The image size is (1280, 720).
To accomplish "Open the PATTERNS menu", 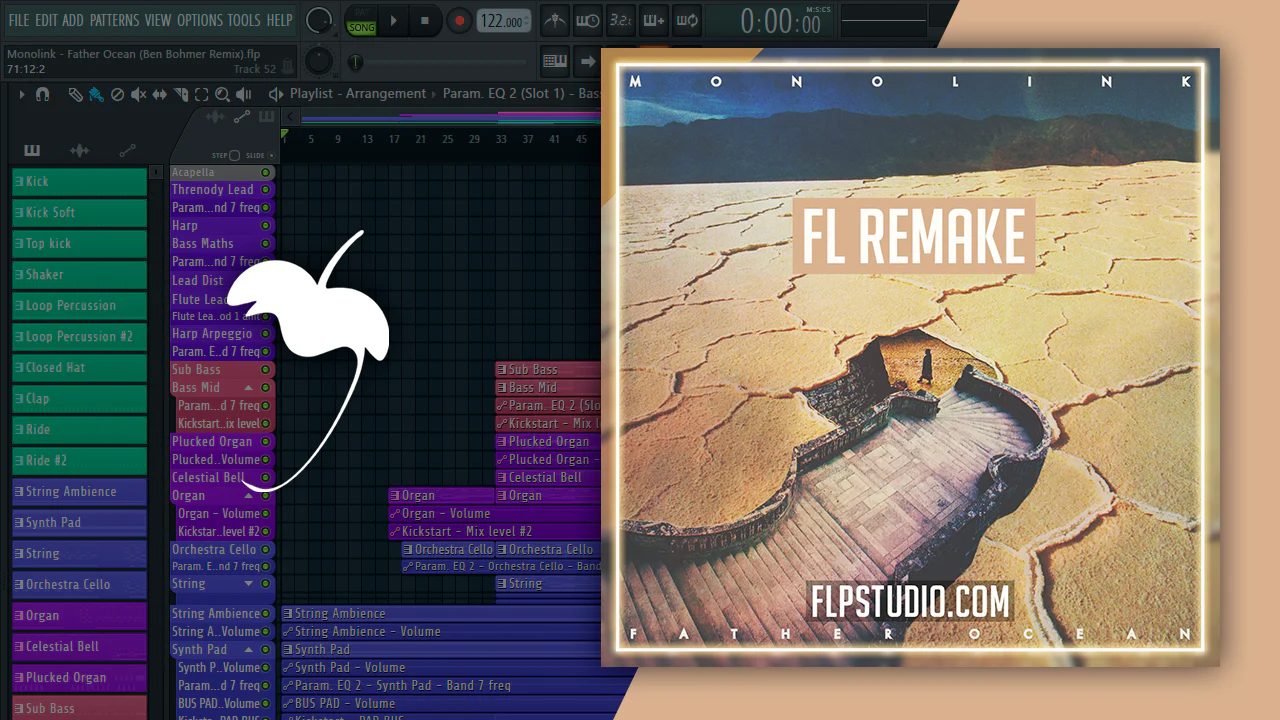I will pos(114,20).
